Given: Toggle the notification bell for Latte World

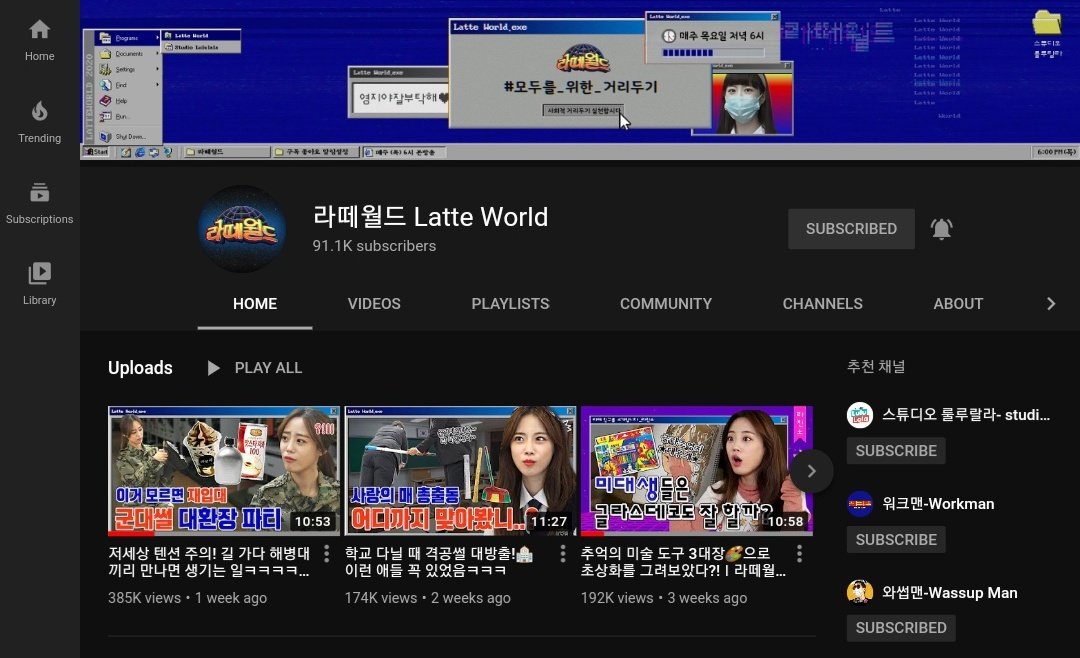Looking at the screenshot, I should pyautogui.click(x=942, y=229).
